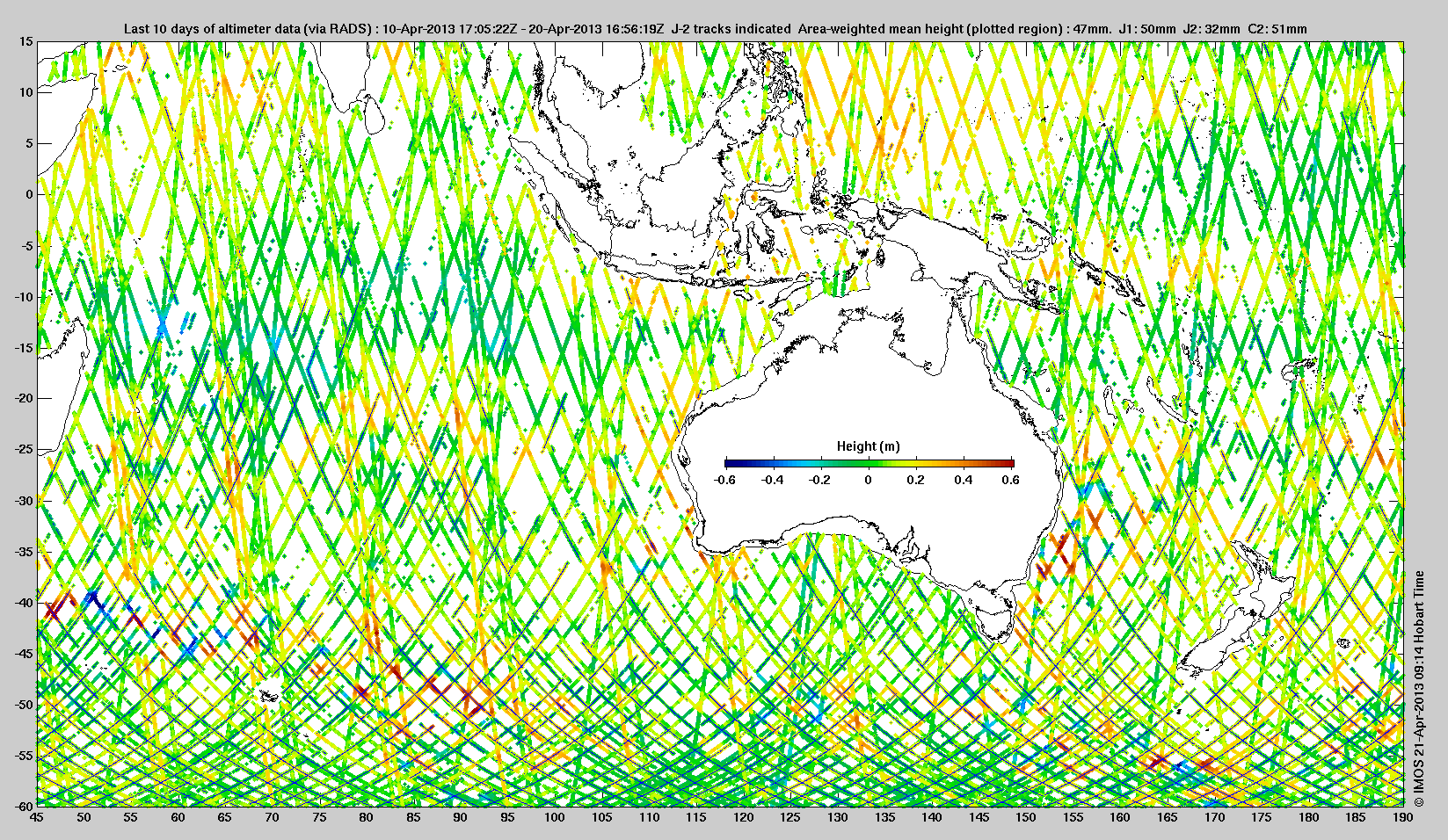Click latitude label -55 on left axis
Viewport: 1448px width, 840px height.
tap(24, 755)
